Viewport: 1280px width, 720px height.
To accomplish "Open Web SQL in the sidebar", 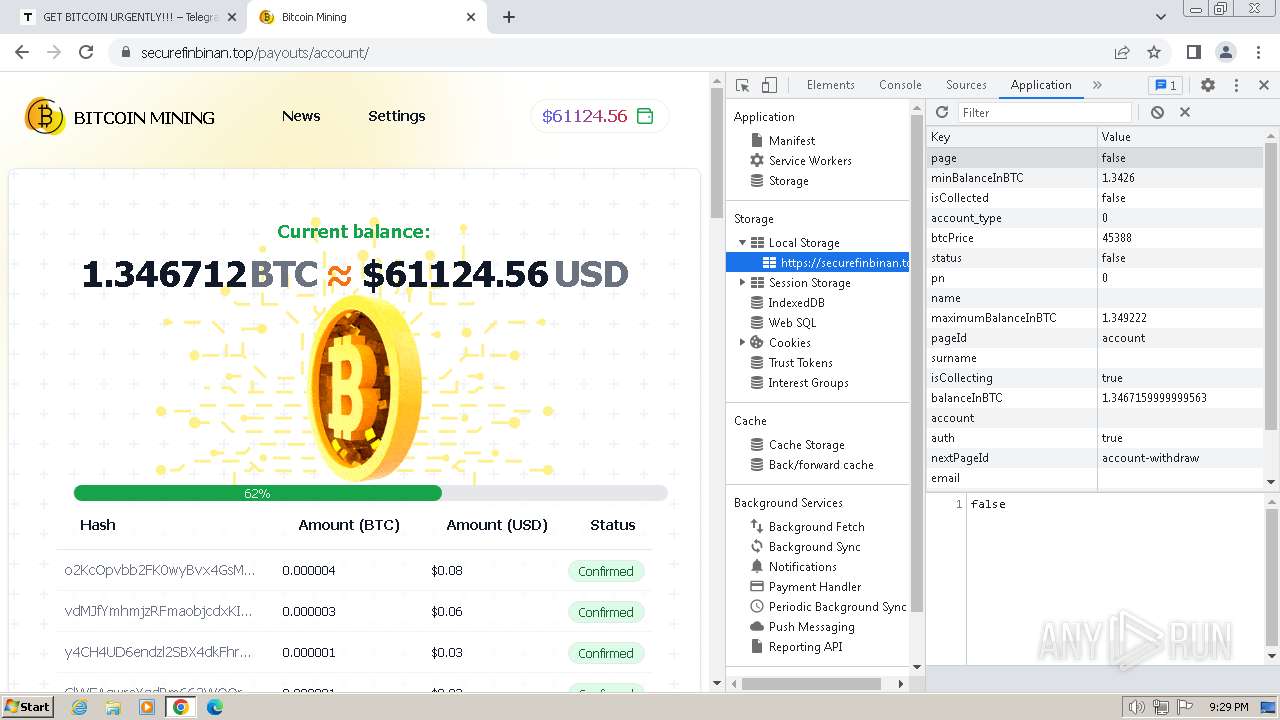I will coord(792,323).
